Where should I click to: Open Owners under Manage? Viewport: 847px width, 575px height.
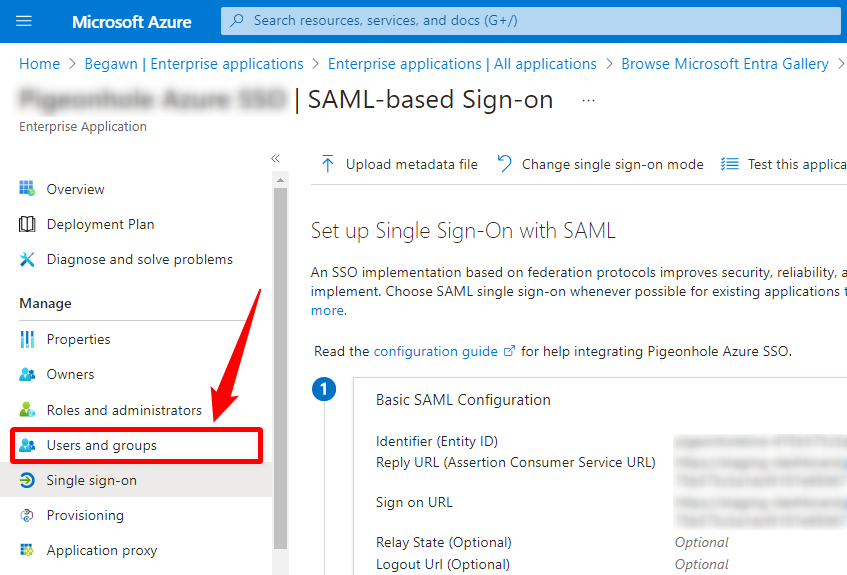(x=70, y=375)
